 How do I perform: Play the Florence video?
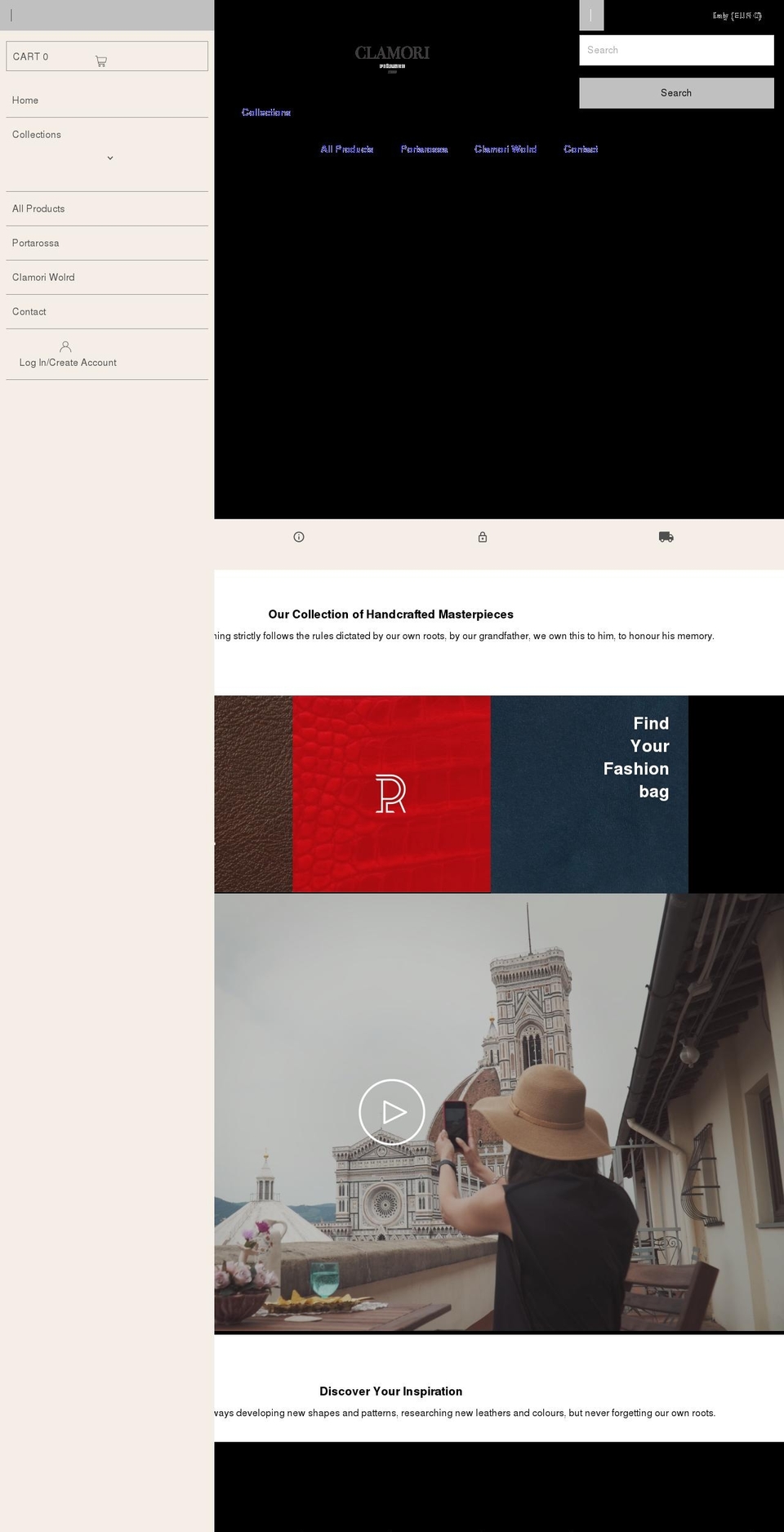(392, 1112)
